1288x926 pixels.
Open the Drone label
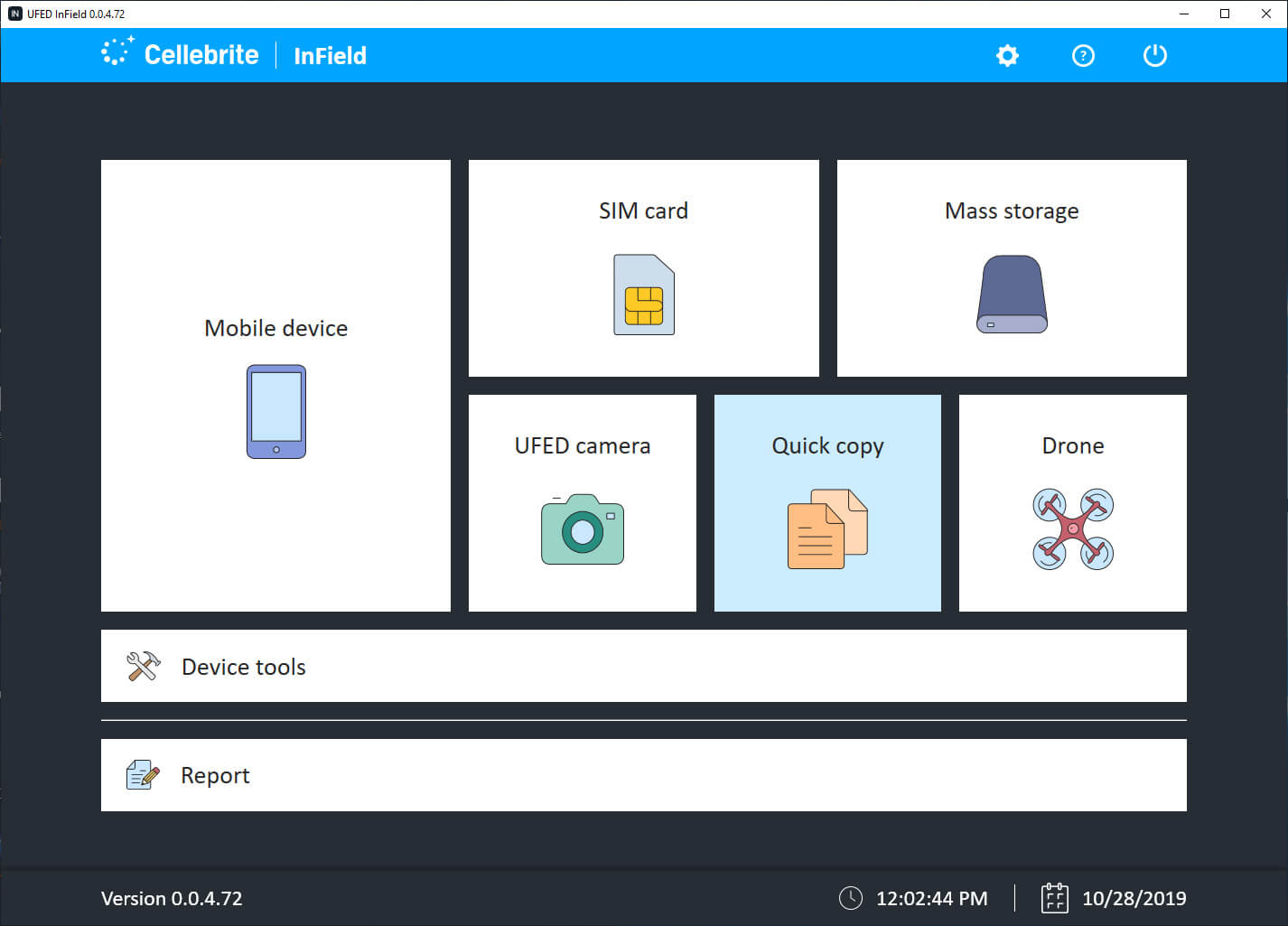(1073, 445)
